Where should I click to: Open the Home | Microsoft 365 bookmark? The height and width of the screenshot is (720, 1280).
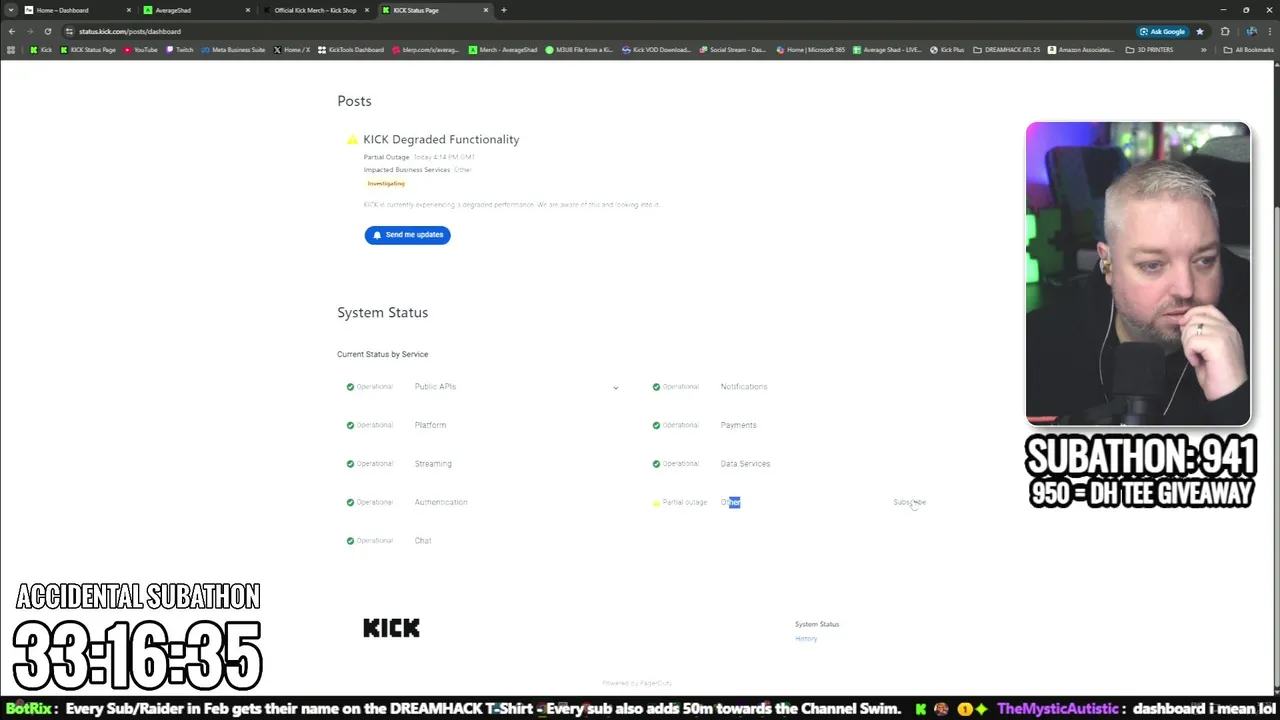click(810, 50)
